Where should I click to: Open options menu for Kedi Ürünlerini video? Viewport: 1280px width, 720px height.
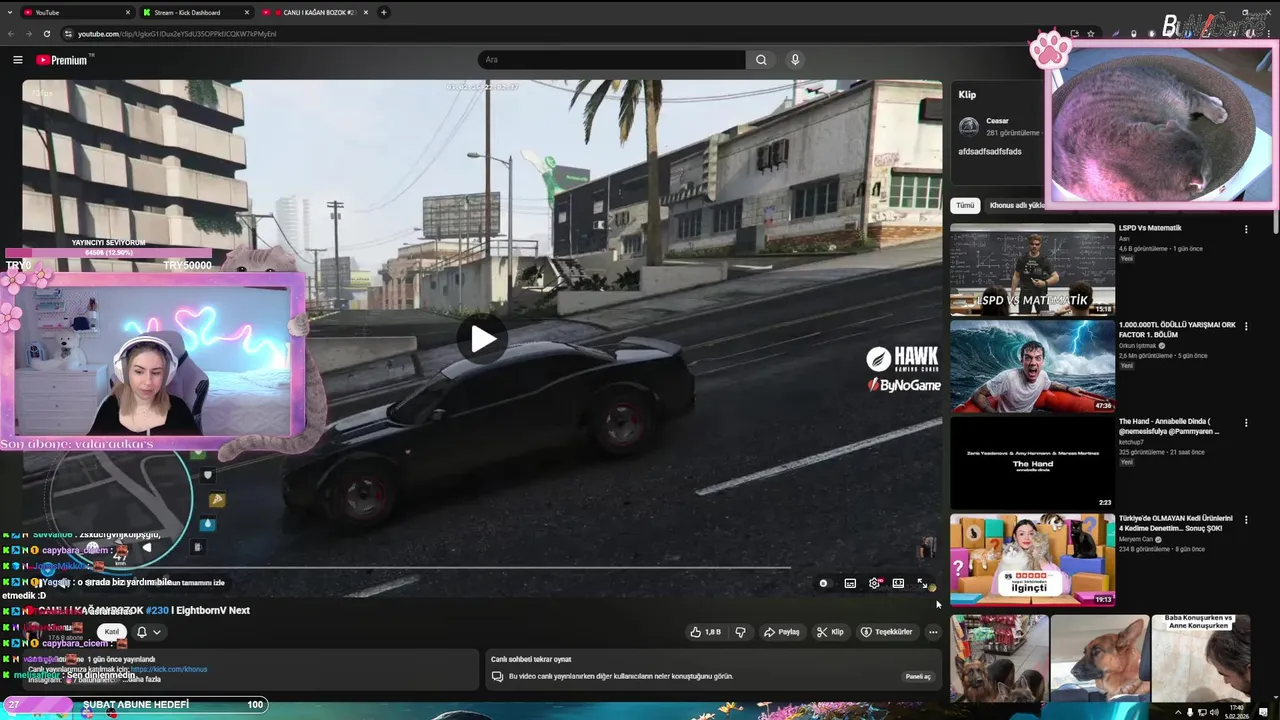click(x=1246, y=520)
